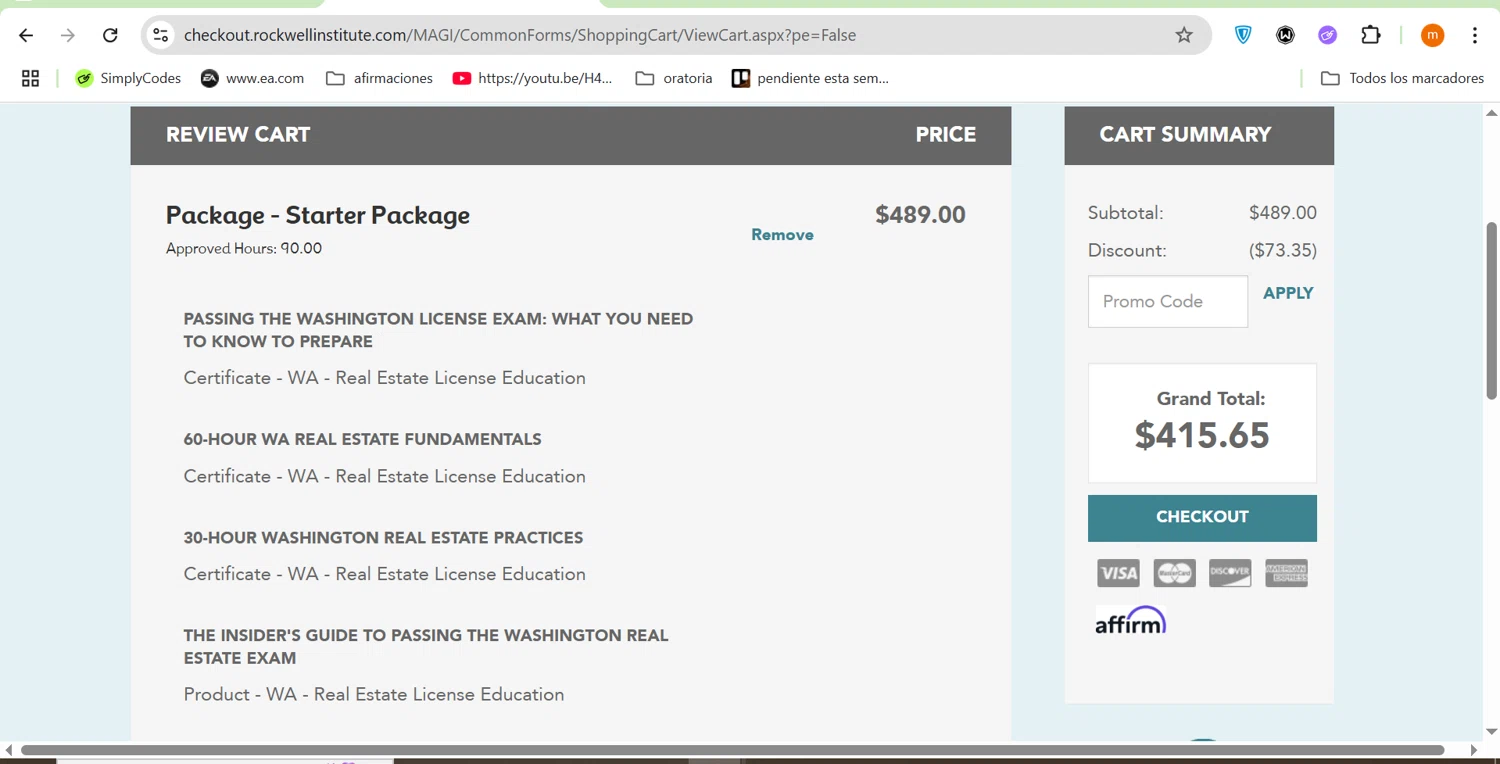Screen dimensions: 1500x764
Task: Click the Approved Hours: 90.00 text
Action: click(x=244, y=248)
